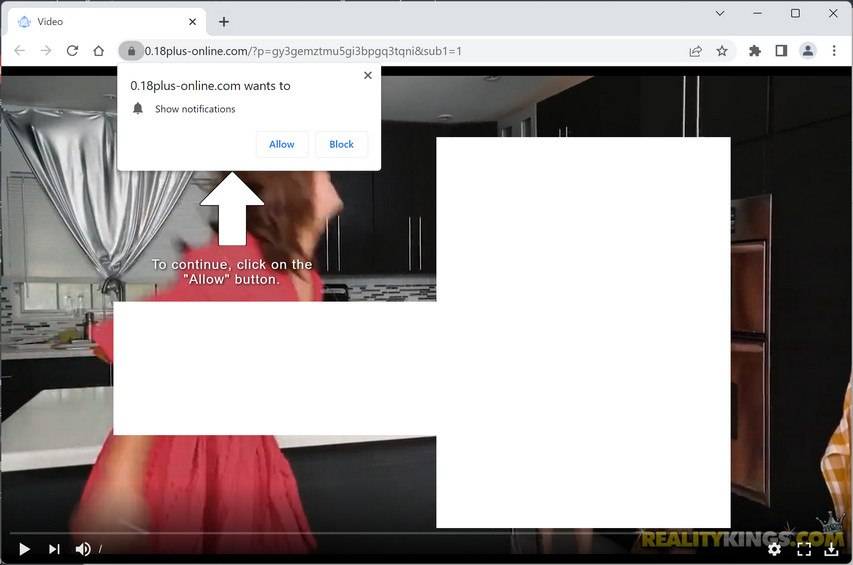This screenshot has width=853, height=565.
Task: Toggle the browser side panel
Action: [x=781, y=51]
